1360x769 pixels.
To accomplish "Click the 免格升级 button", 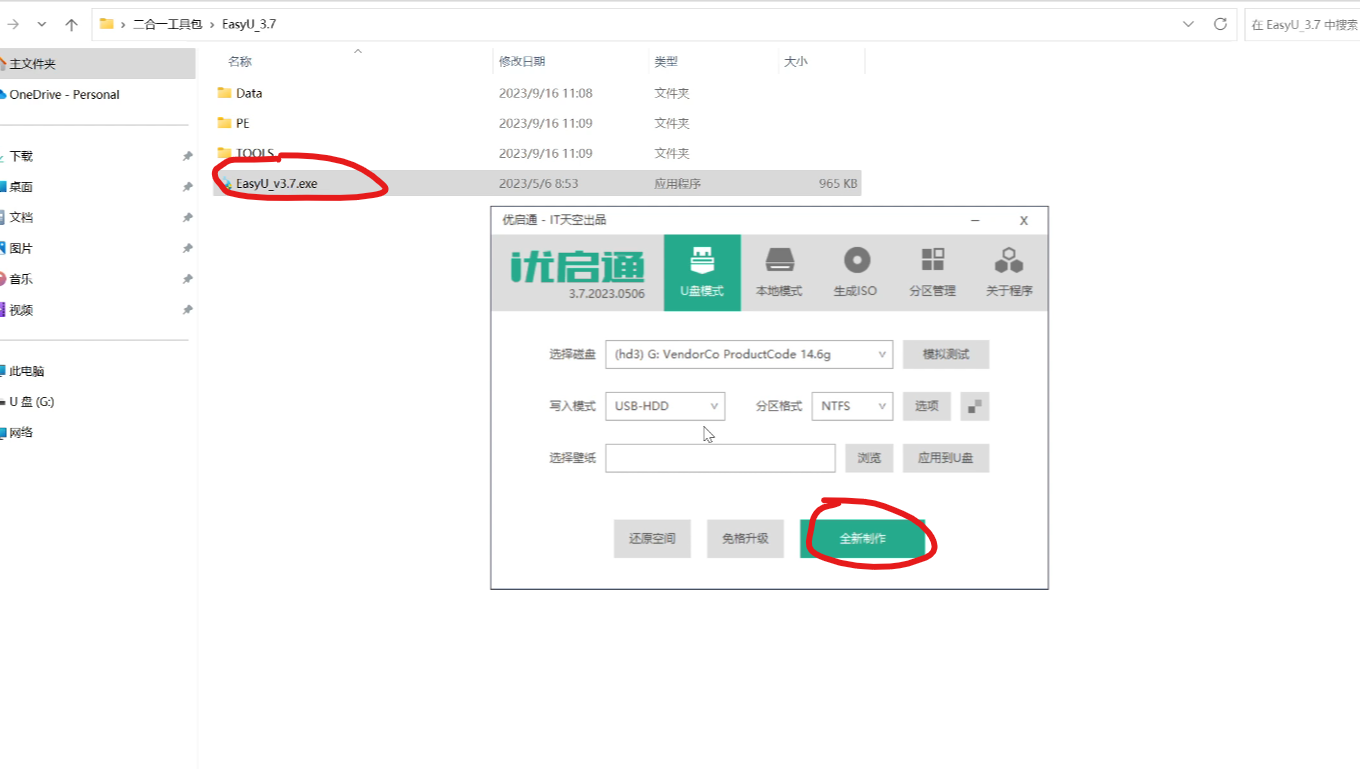I will tap(745, 538).
